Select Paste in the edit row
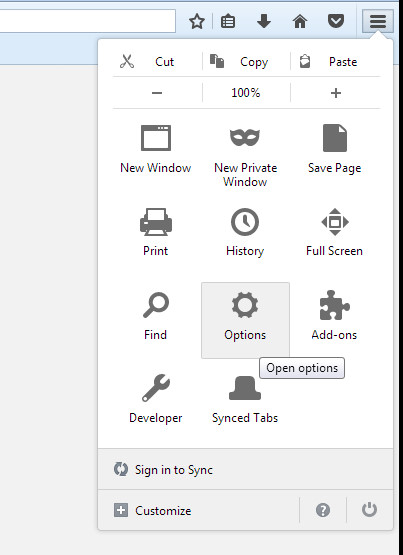Image resolution: width=403 pixels, height=555 pixels. 335,62
